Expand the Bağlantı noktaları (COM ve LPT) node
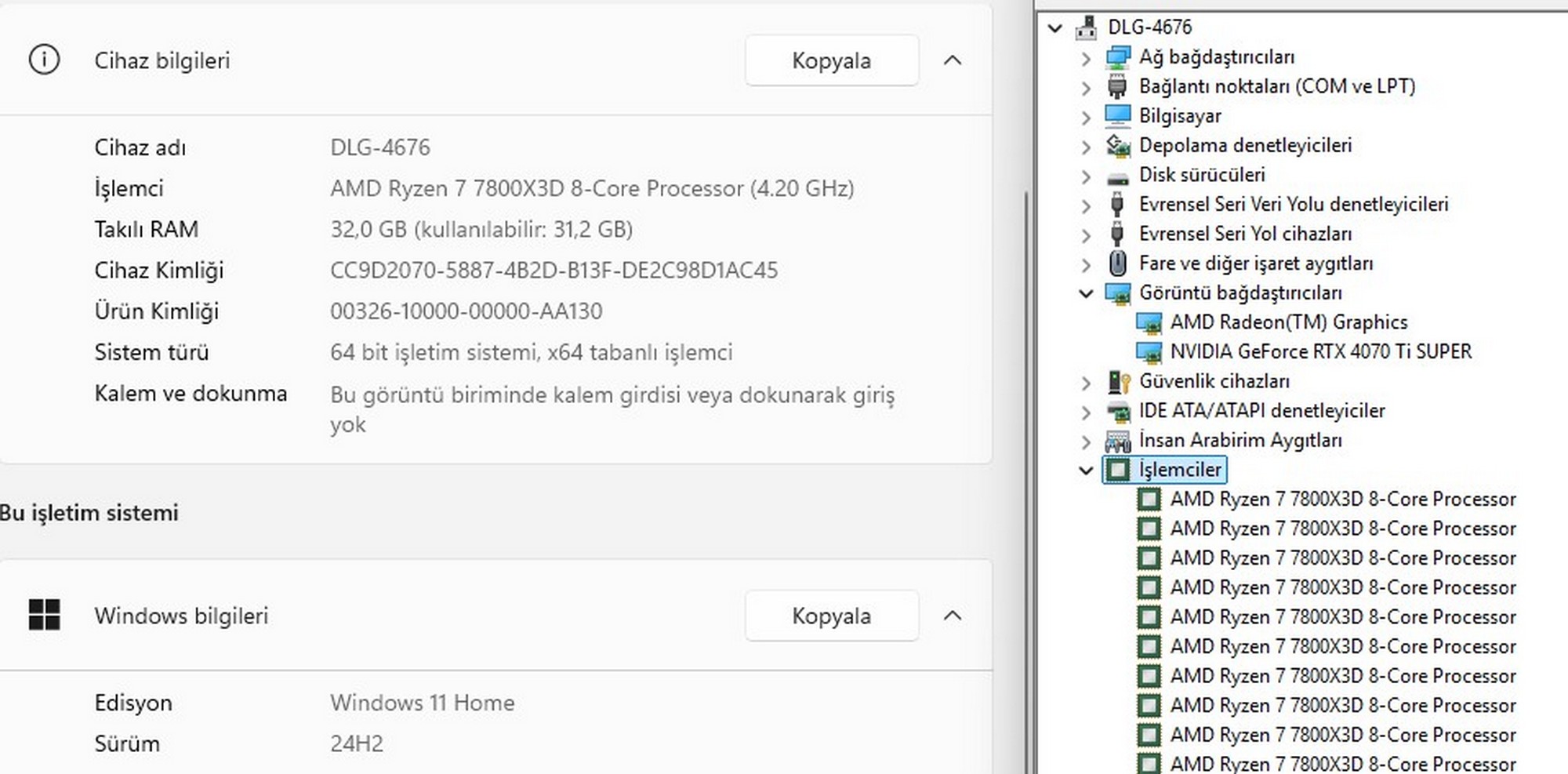The width and height of the screenshot is (1568, 774). (x=1086, y=87)
